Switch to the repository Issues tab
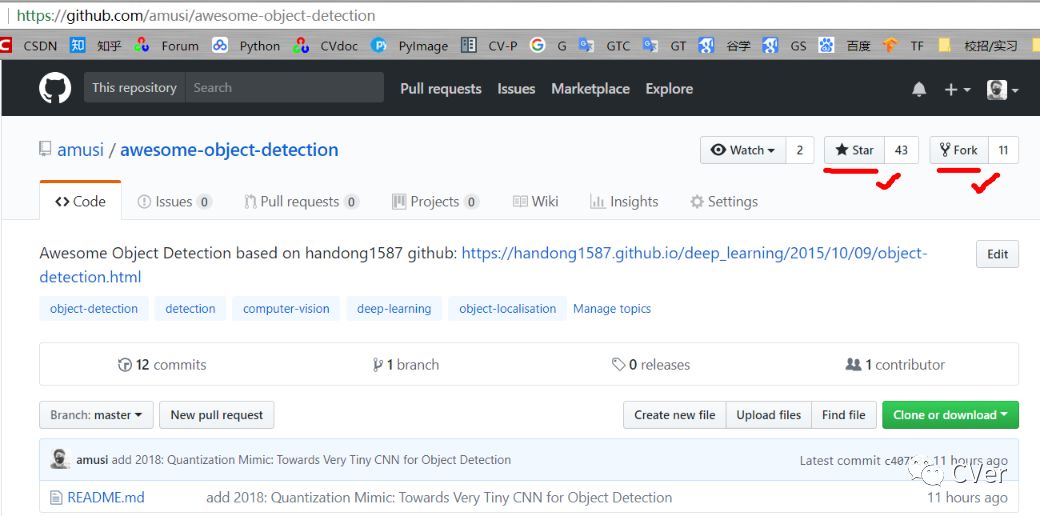This screenshot has width=1040, height=516. [174, 202]
